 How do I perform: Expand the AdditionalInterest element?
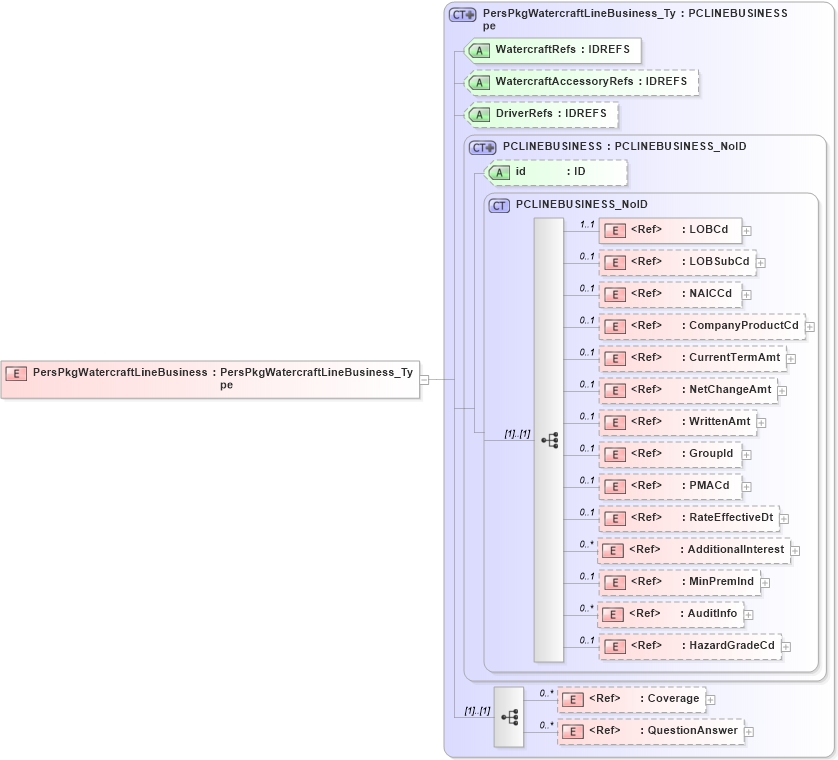pos(795,550)
